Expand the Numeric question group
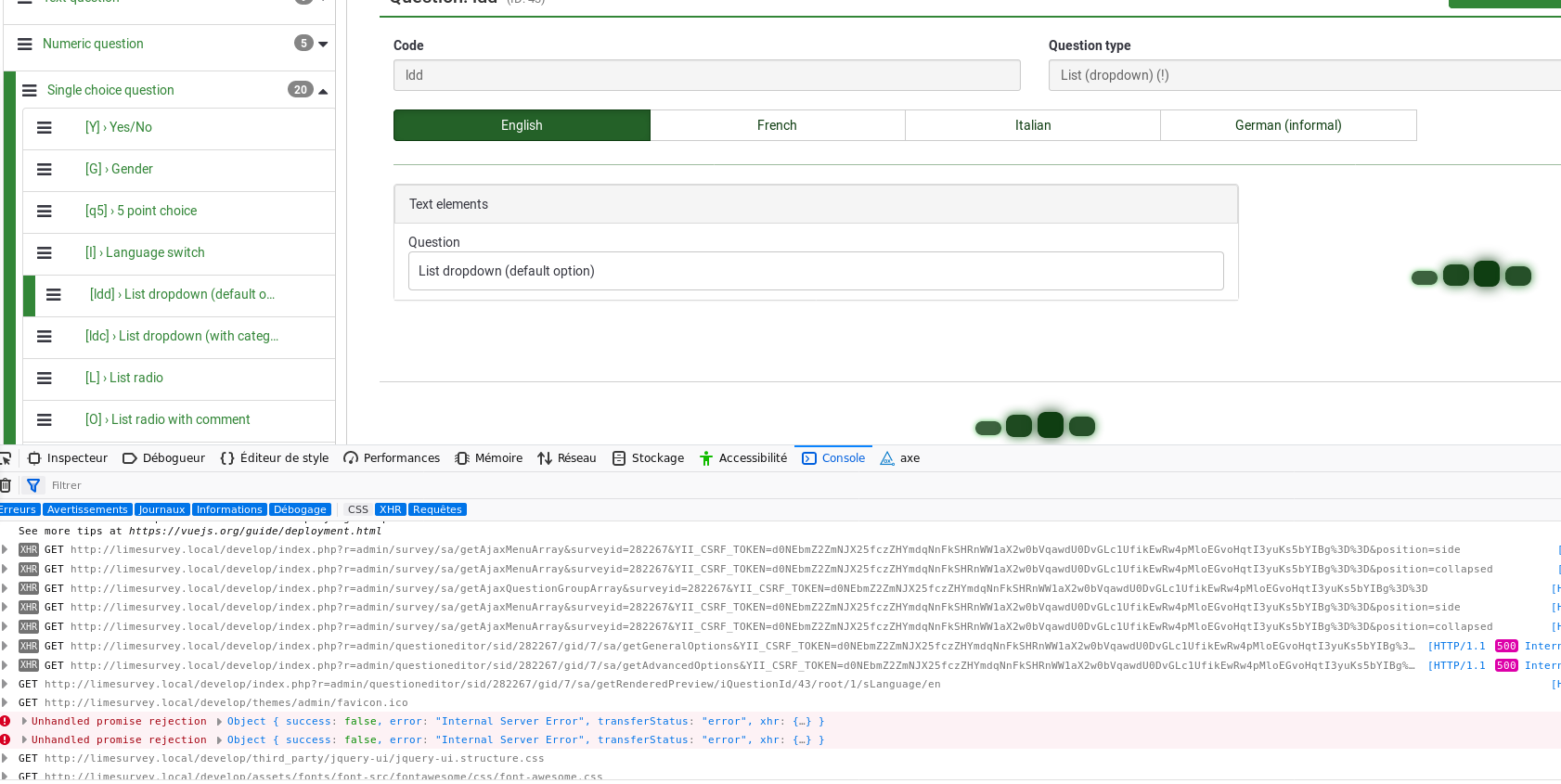The height and width of the screenshot is (784, 1561). pos(323,45)
